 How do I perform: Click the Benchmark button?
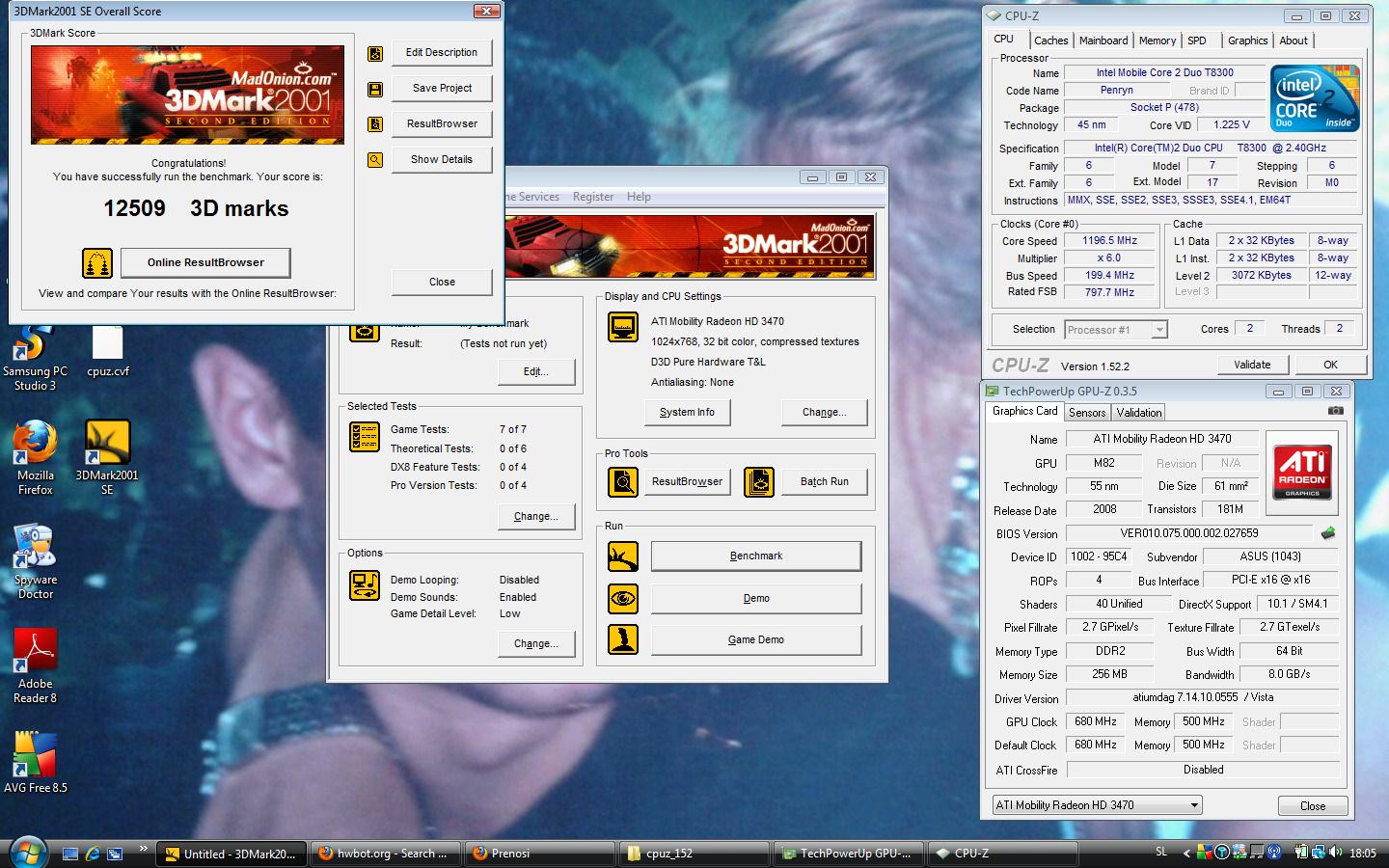756,556
